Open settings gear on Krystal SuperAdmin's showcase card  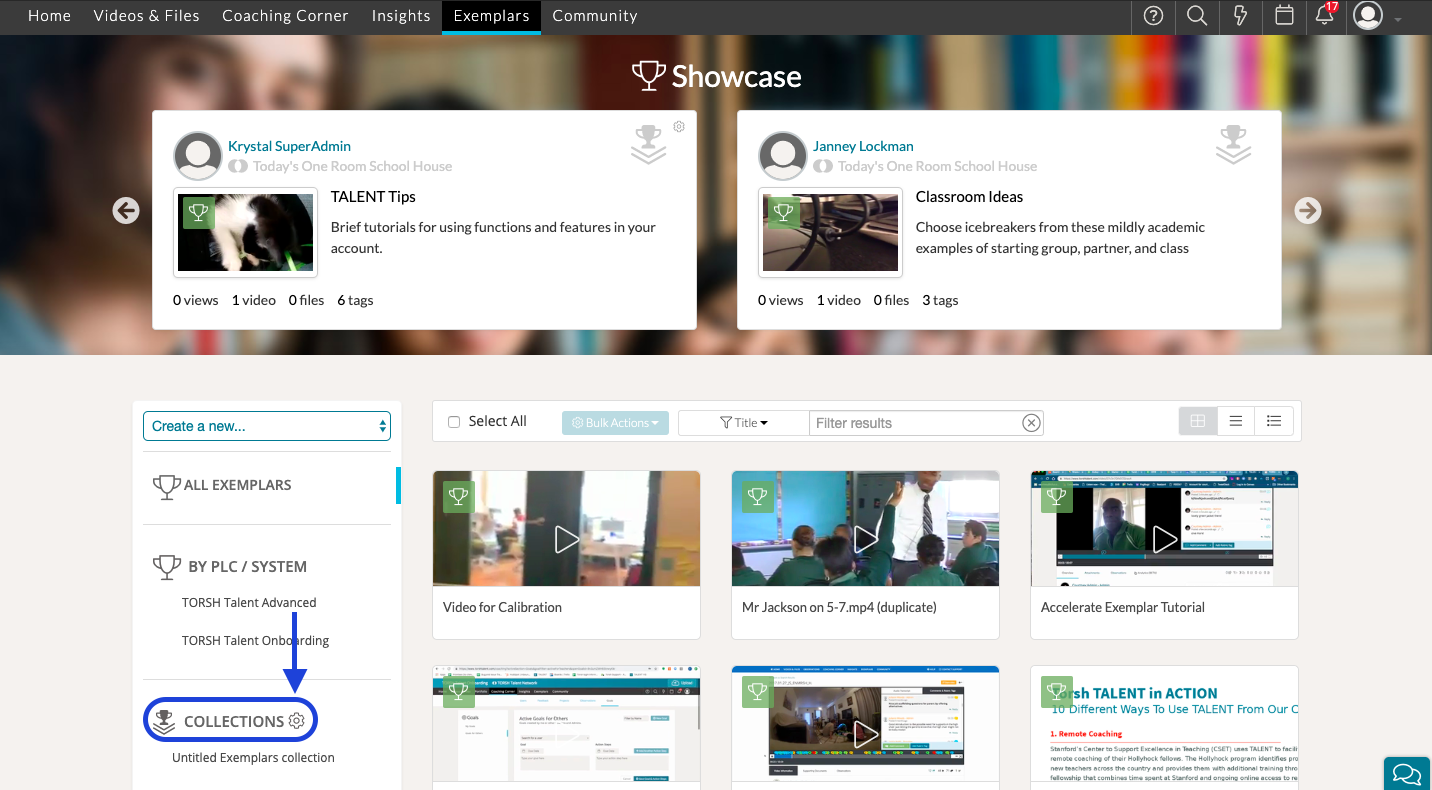679,126
